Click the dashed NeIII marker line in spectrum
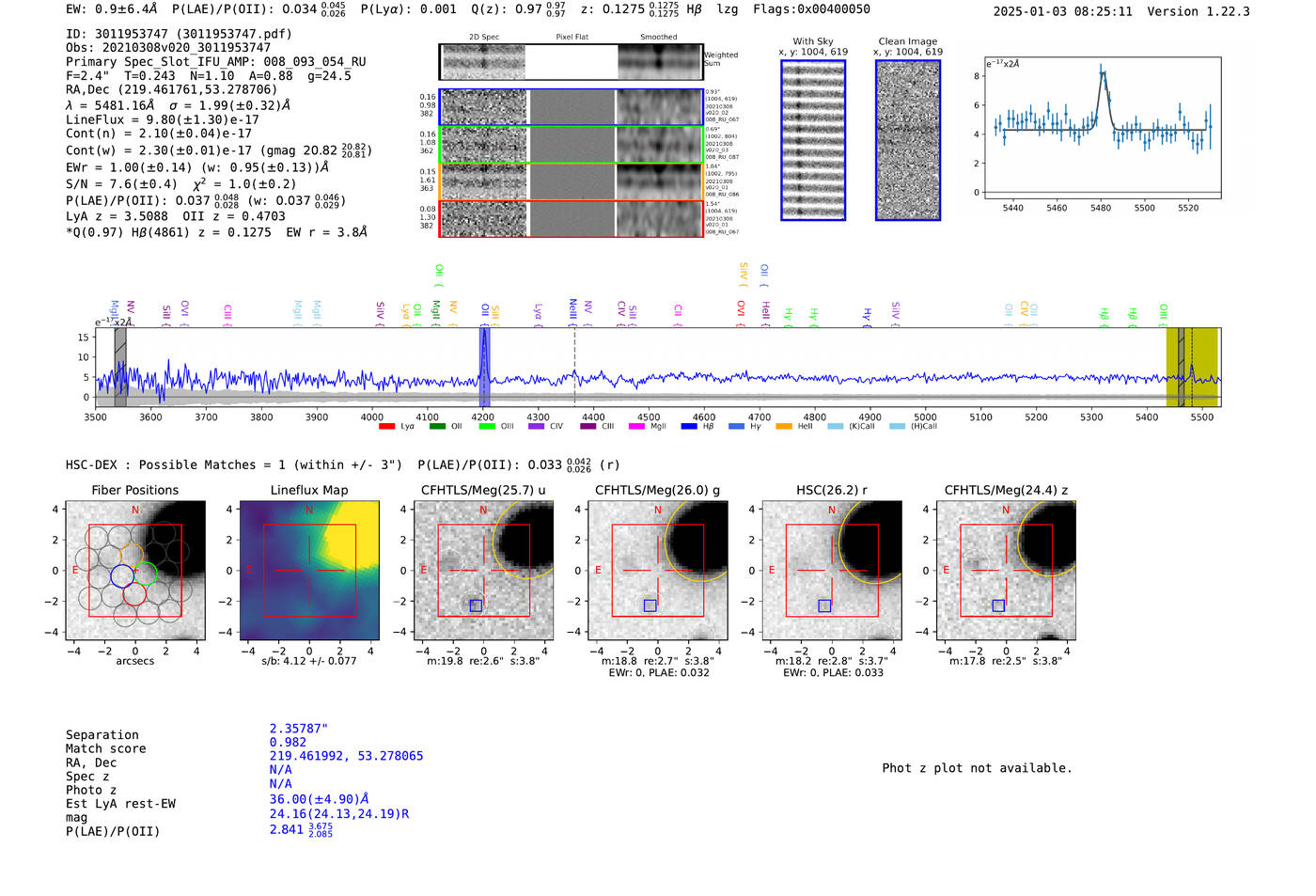This screenshot has width=1316, height=896. 575,367
